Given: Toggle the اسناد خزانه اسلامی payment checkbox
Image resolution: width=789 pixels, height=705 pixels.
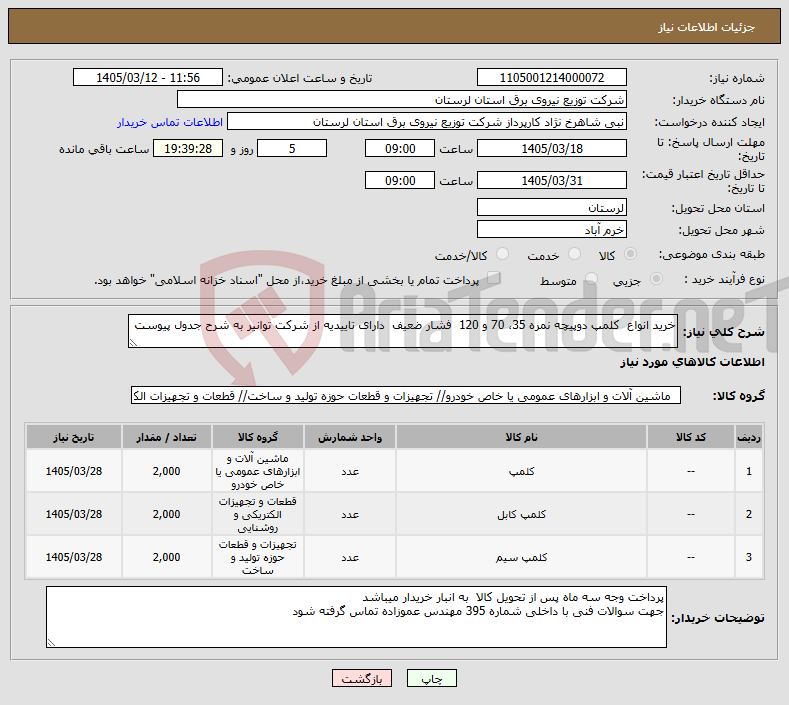Looking at the screenshot, I should (x=494, y=278).
